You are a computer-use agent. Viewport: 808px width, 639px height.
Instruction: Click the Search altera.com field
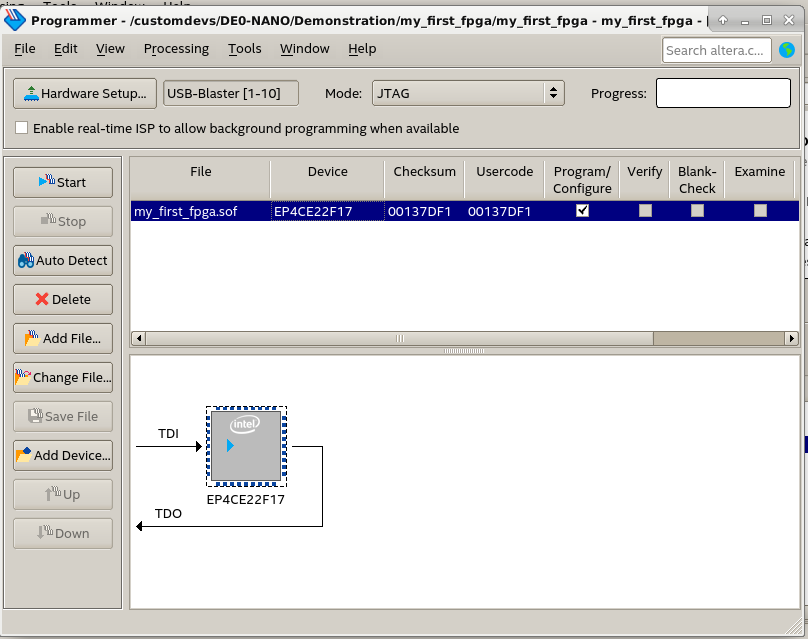click(716, 51)
